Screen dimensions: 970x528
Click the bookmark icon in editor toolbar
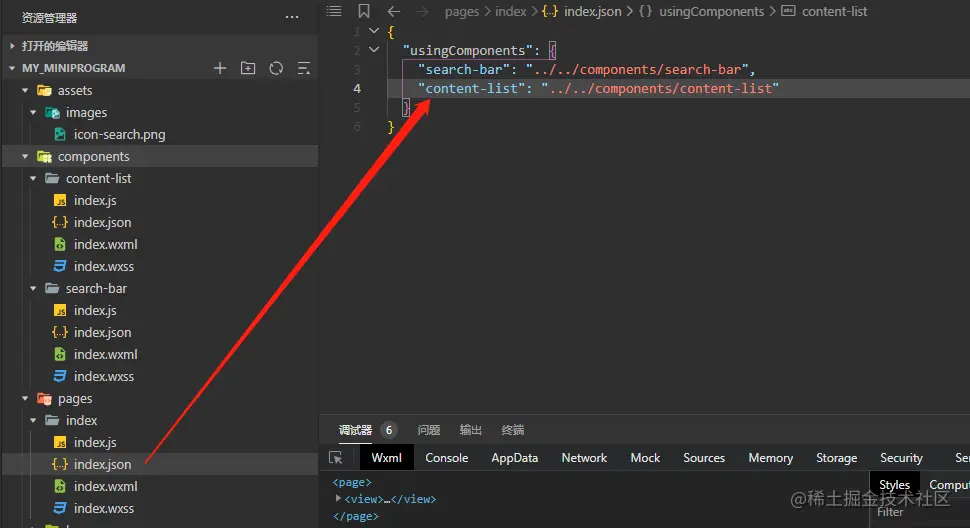point(364,11)
